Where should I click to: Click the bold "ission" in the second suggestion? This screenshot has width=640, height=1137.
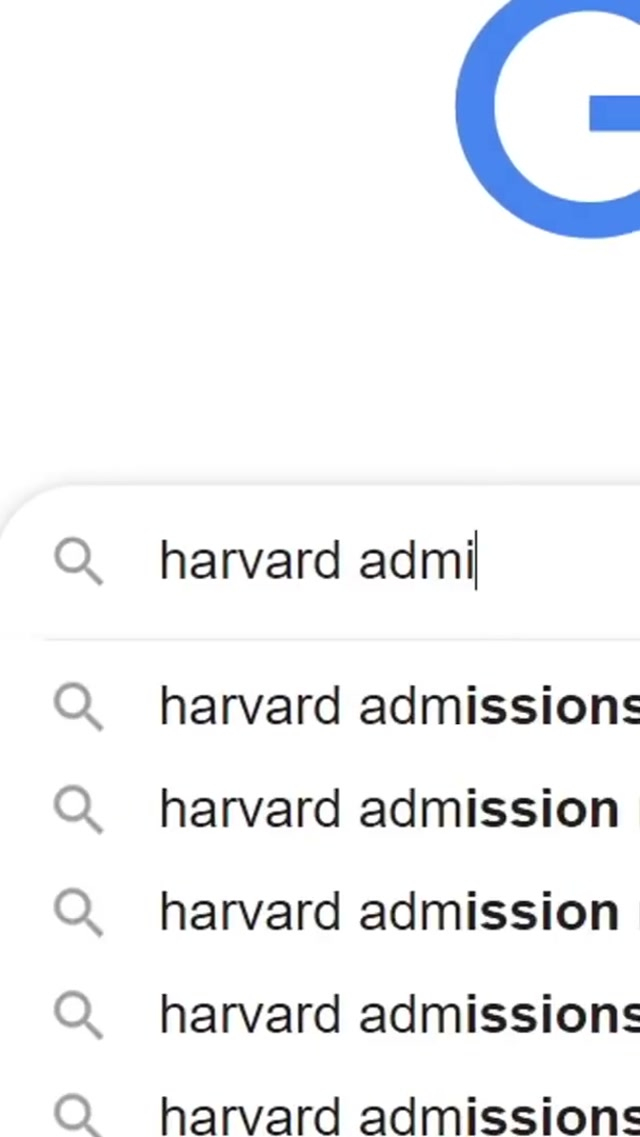(542, 809)
